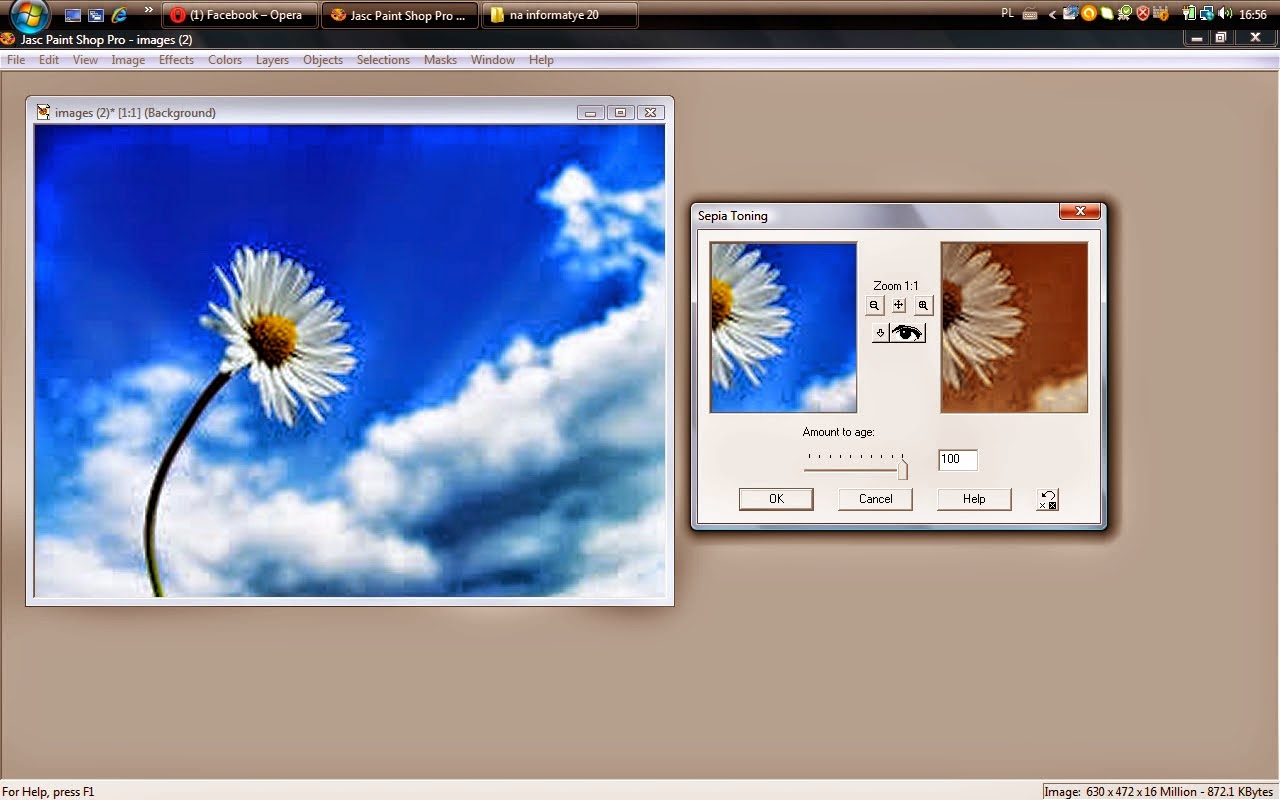Open the Layers menu
The width and height of the screenshot is (1280, 800).
(x=272, y=60)
